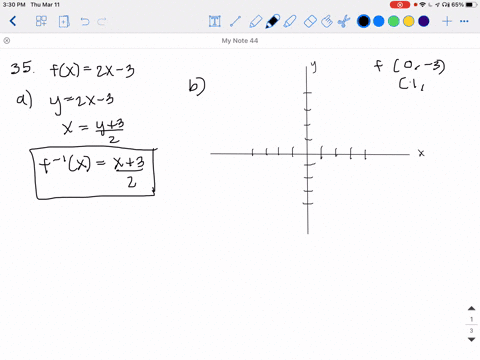Choose the yellow ink color
The width and height of the screenshot is (480, 360).
click(409, 21)
